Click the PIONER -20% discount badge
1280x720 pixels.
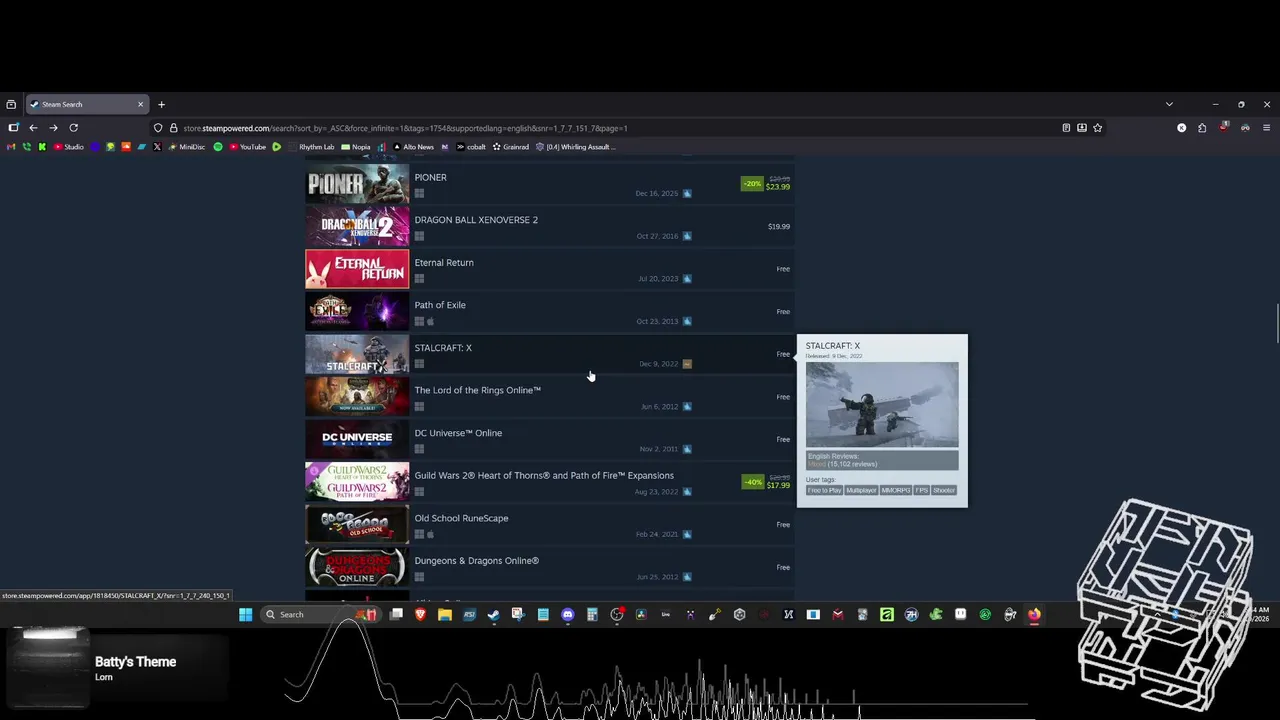pyautogui.click(x=752, y=184)
